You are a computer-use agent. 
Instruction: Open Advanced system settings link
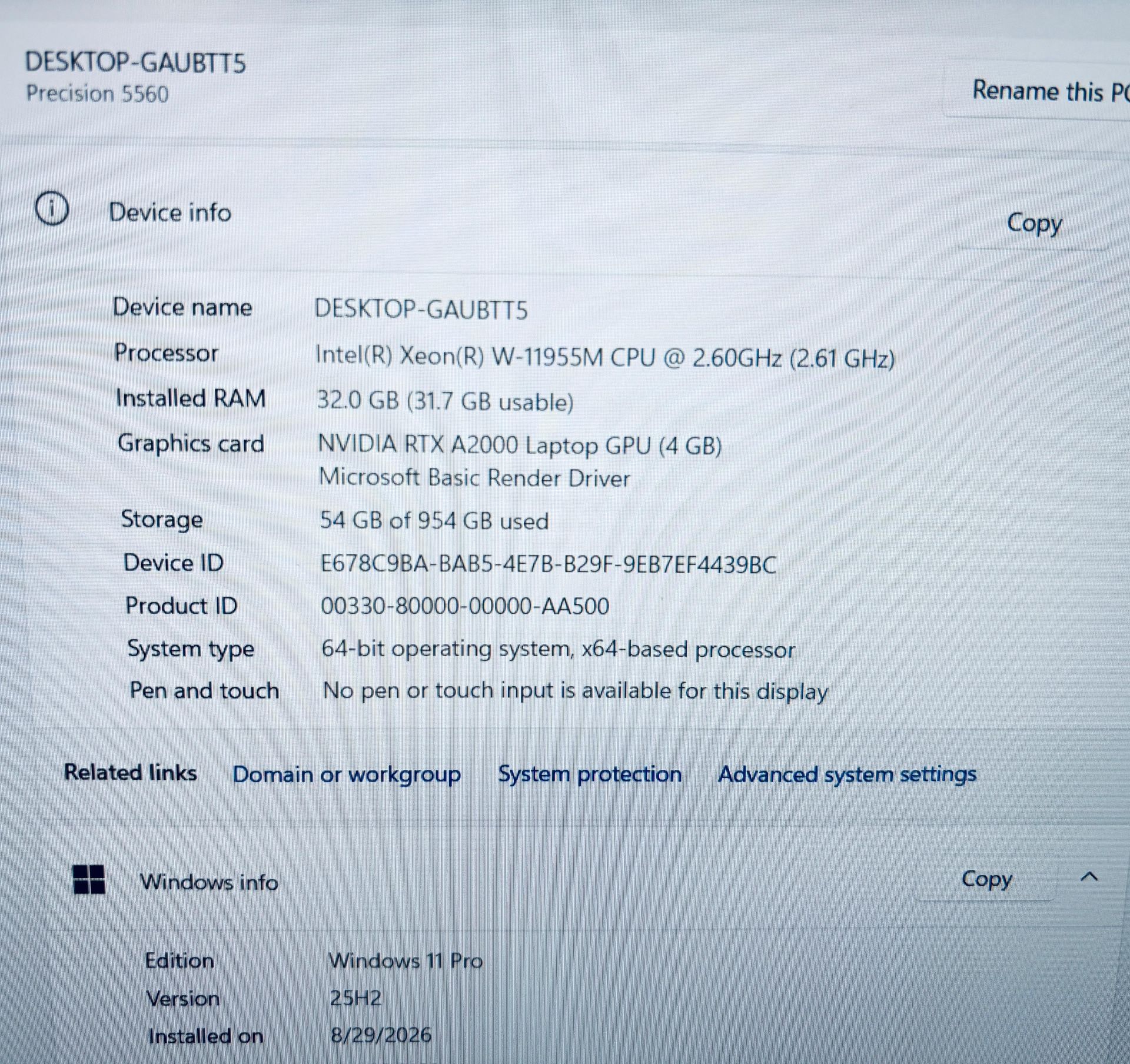pos(847,774)
